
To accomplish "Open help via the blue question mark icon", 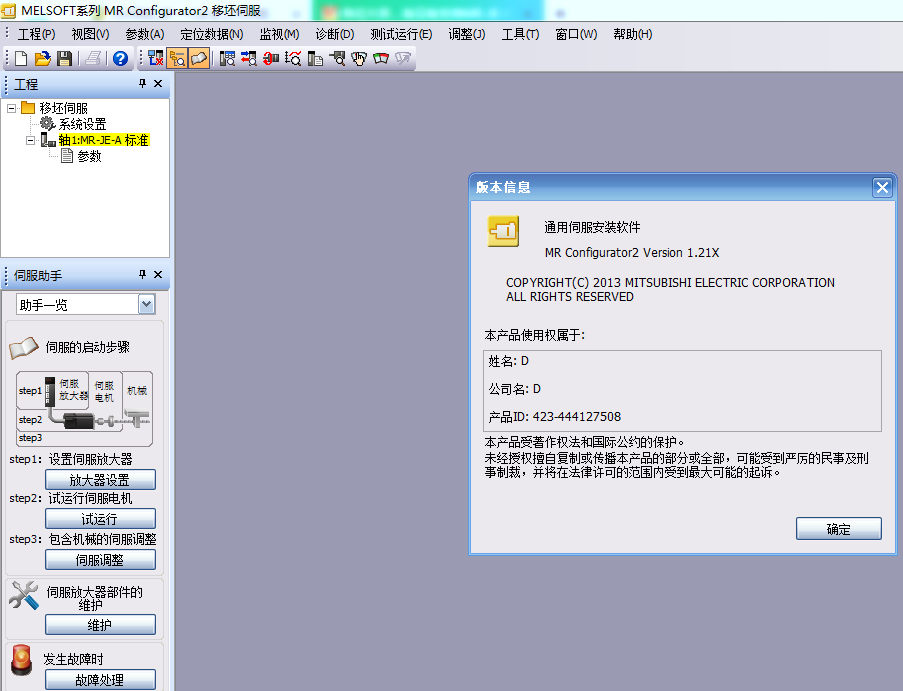I will (121, 59).
